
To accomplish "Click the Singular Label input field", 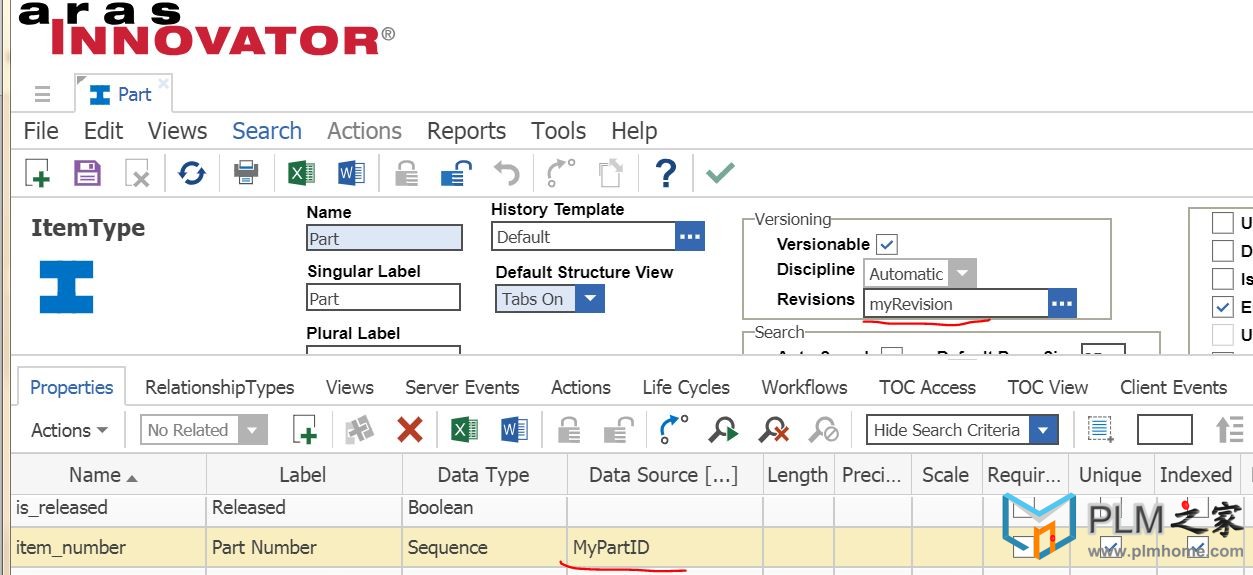I will tap(383, 298).
